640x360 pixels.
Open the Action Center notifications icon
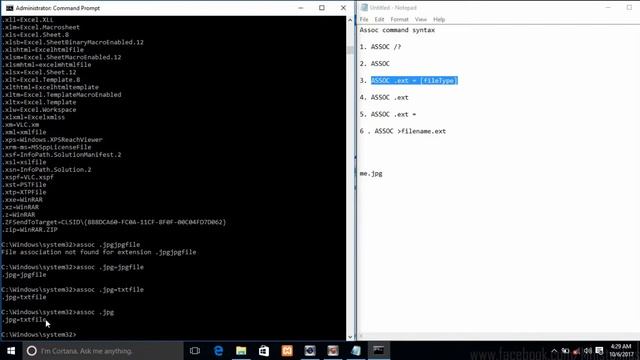coord(599,351)
